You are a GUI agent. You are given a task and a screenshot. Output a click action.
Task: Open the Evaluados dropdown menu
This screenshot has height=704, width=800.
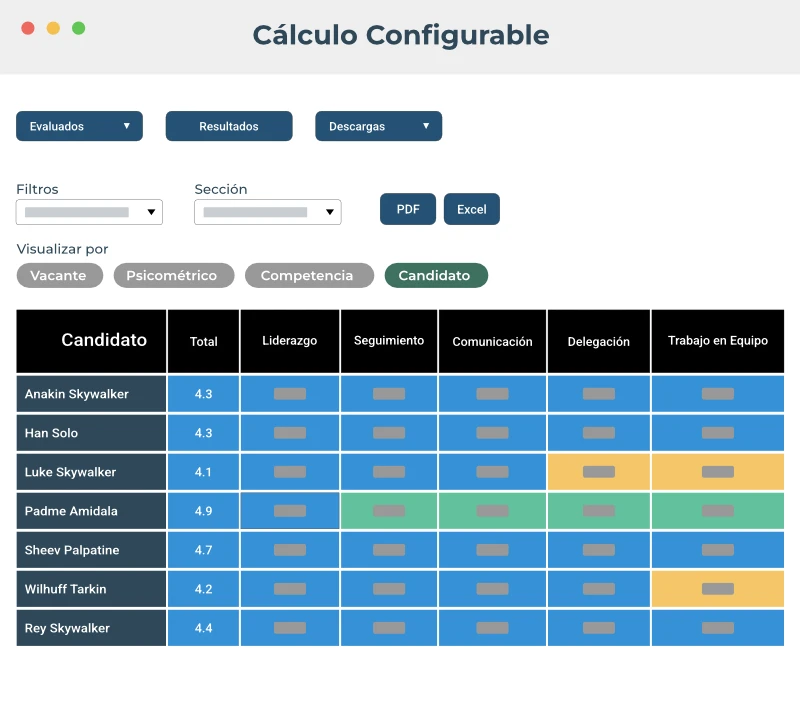[x=79, y=126]
